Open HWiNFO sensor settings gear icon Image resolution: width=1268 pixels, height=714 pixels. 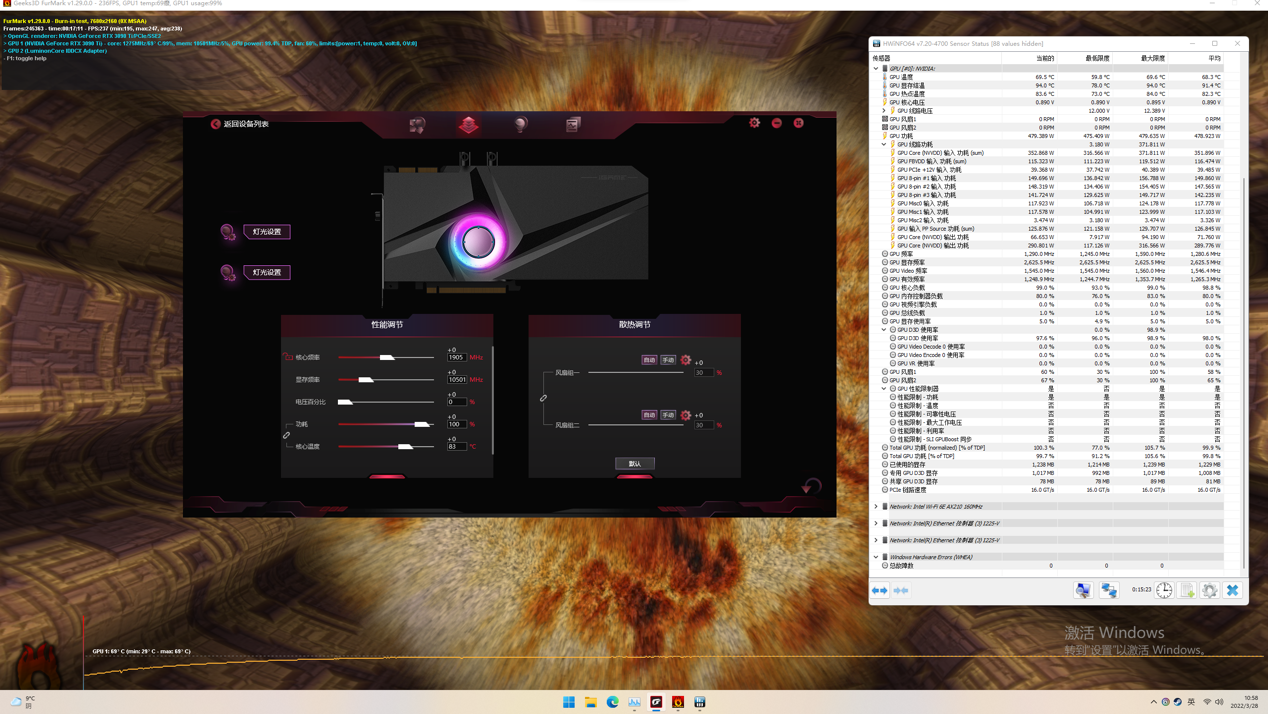coord(1209,590)
